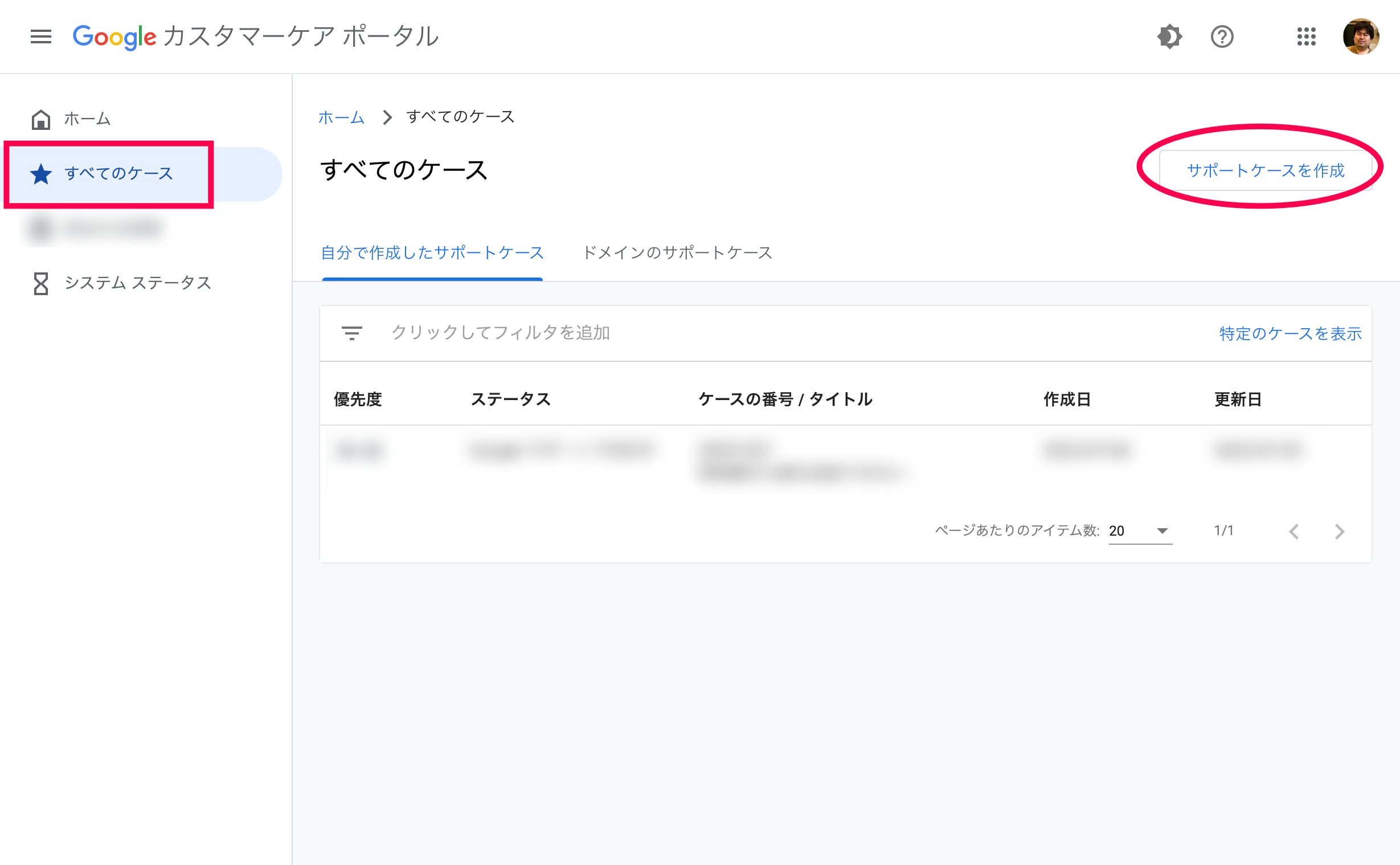Screen dimensions: 1400x865
Task: Open items per page dropdown showing 20
Action: click(x=1140, y=531)
